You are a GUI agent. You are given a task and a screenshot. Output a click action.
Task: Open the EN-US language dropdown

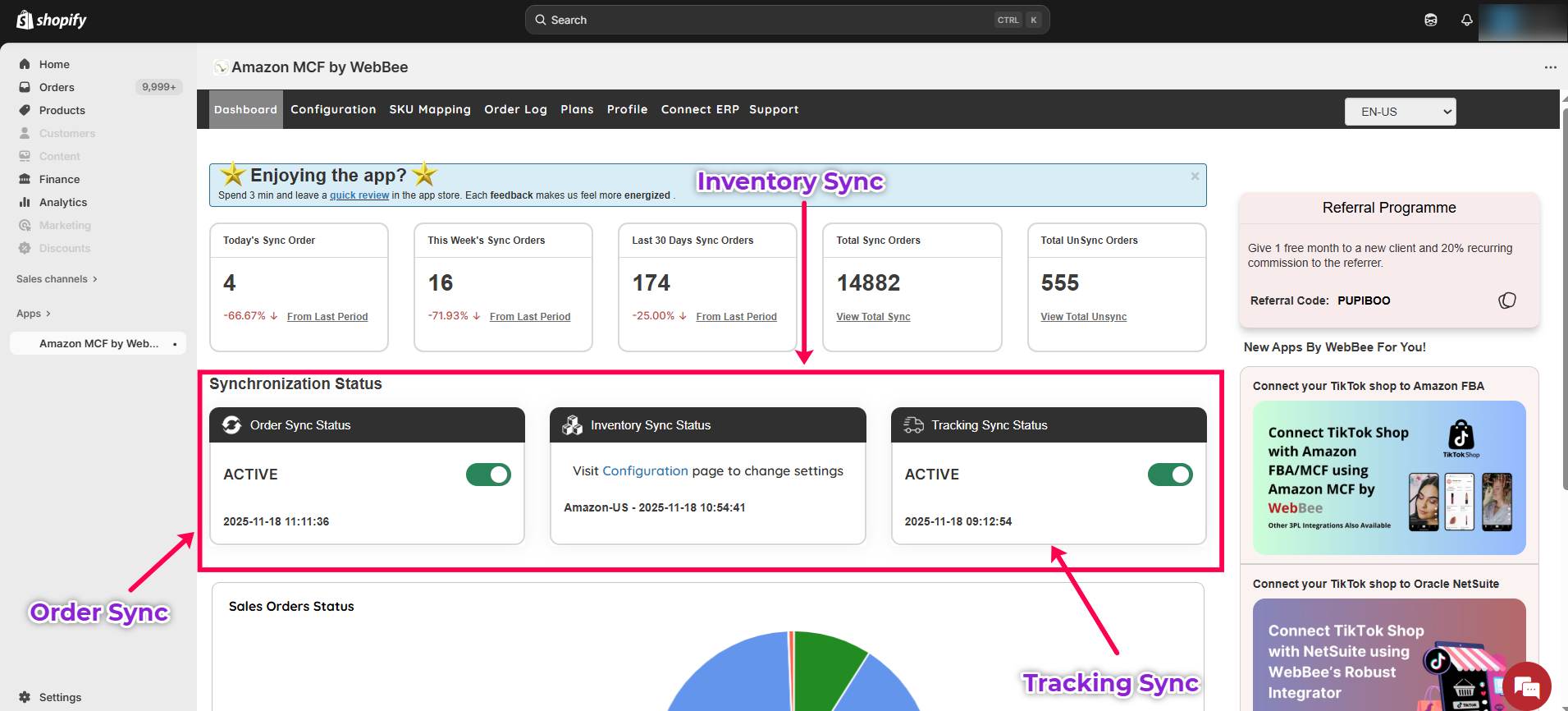1400,112
